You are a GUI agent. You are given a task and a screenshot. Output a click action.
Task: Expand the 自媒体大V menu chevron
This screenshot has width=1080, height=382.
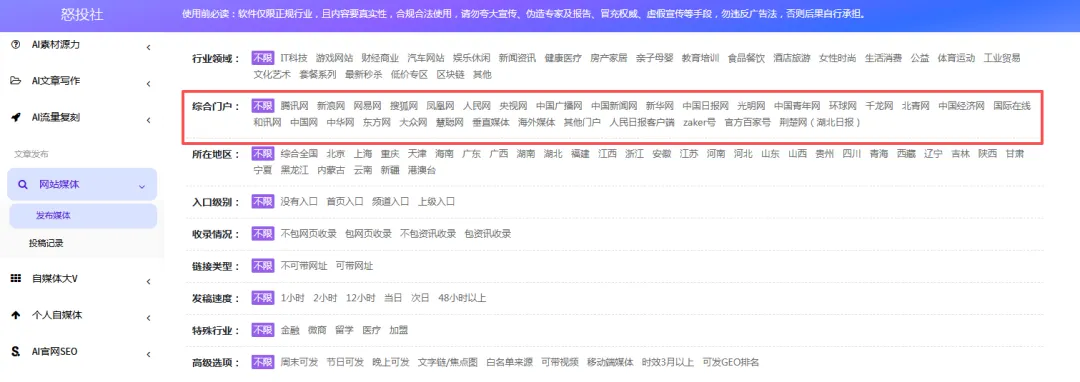(x=148, y=282)
